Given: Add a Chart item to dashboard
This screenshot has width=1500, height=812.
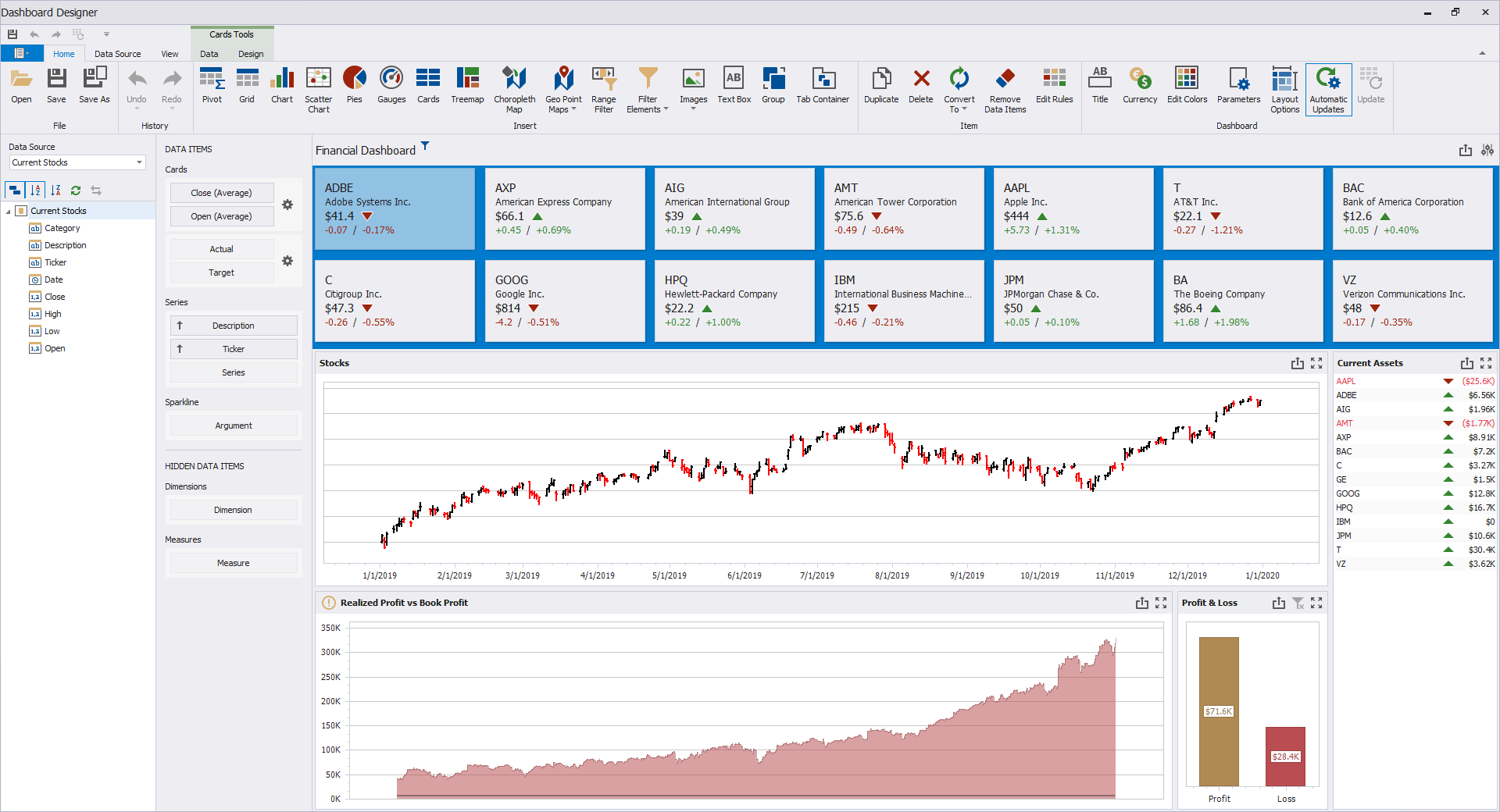Looking at the screenshot, I should point(282,86).
